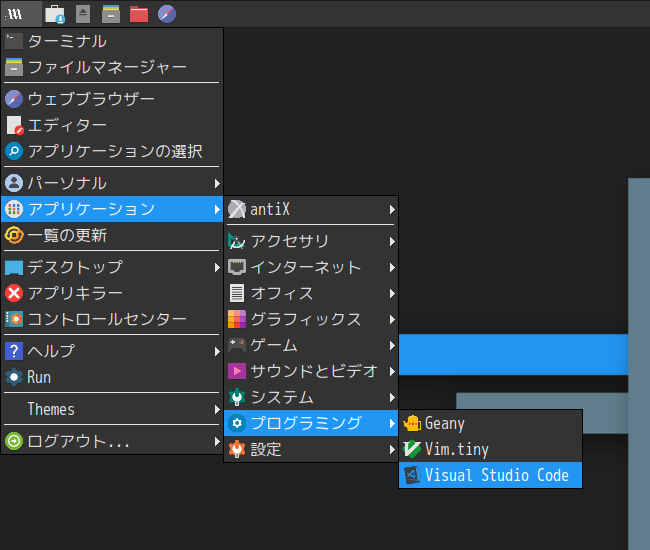Image resolution: width=650 pixels, height=550 pixels.
Task: Open ターミナル from the menu
Action: pyautogui.click(x=112, y=41)
